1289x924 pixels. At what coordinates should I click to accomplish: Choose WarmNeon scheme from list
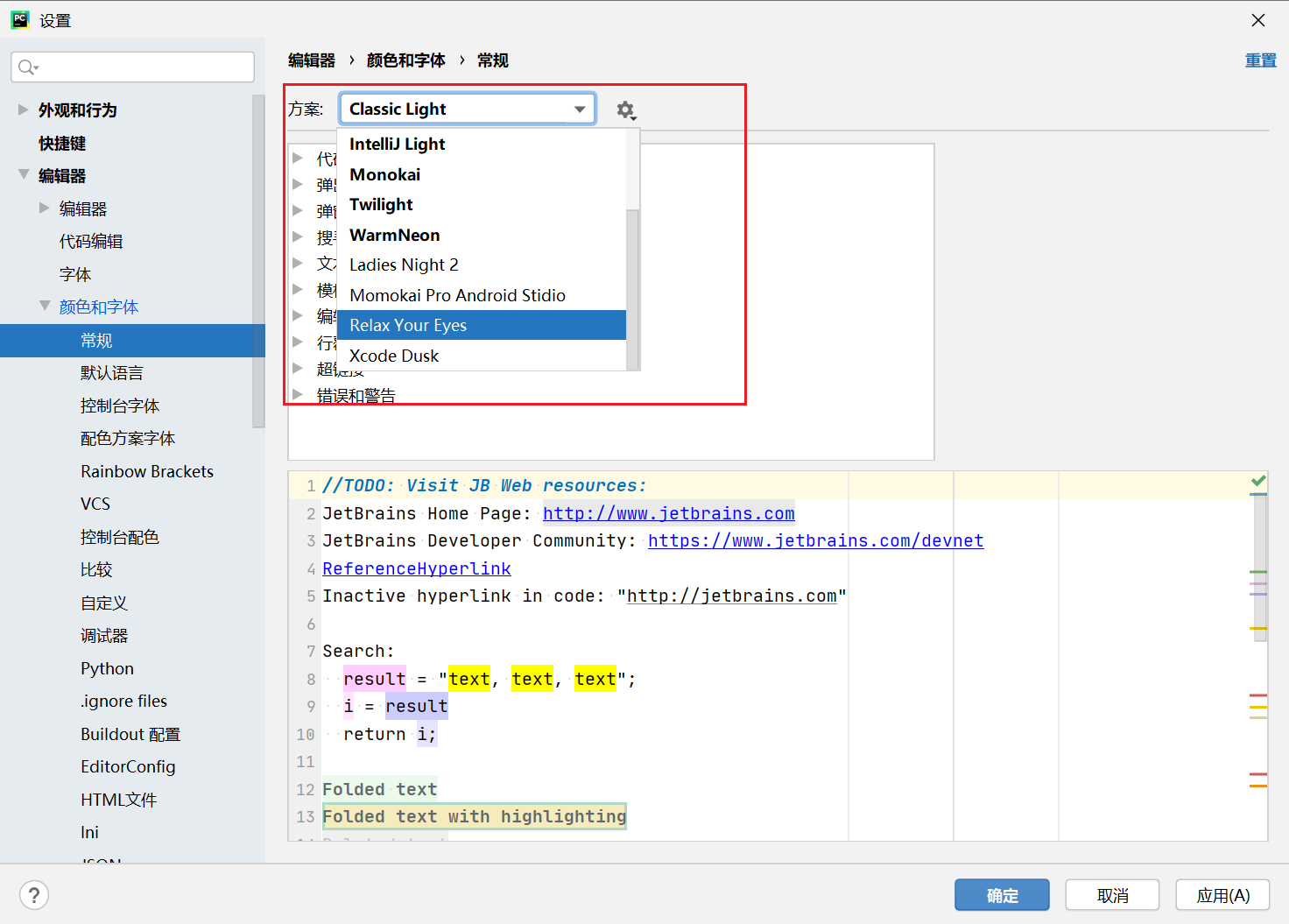(482, 235)
